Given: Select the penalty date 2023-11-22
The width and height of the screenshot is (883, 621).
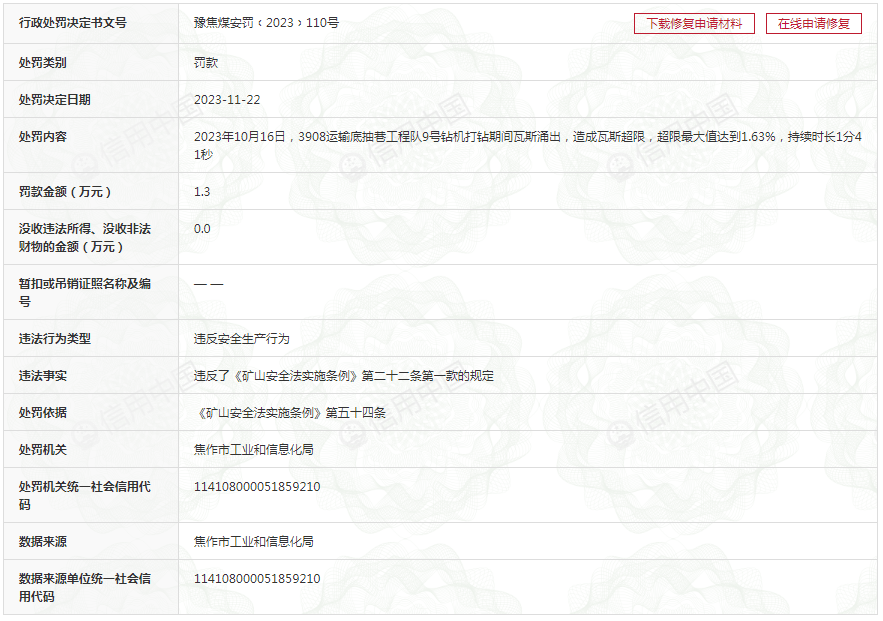Looking at the screenshot, I should click(227, 99).
